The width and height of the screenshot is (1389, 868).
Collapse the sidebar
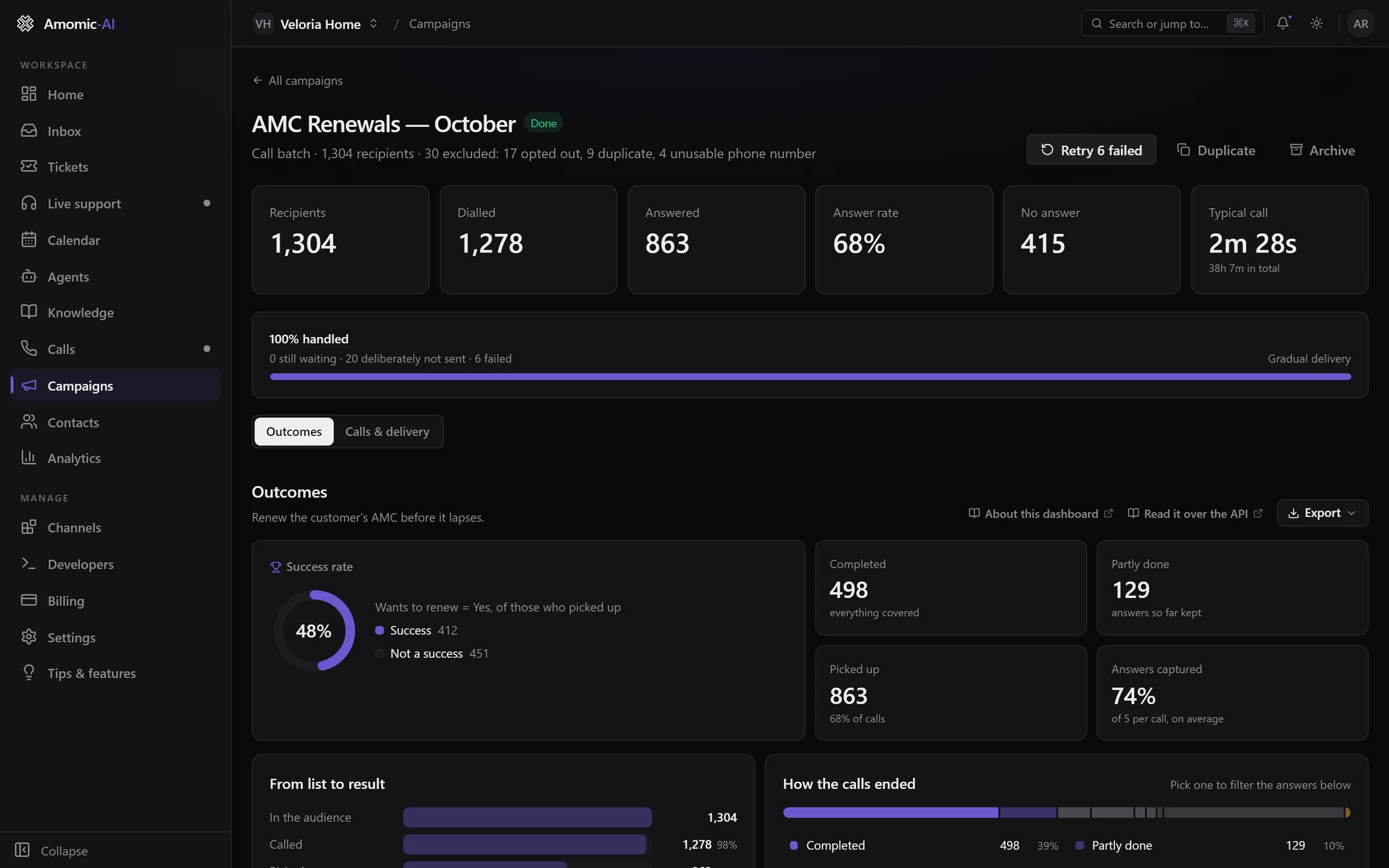tap(51, 851)
